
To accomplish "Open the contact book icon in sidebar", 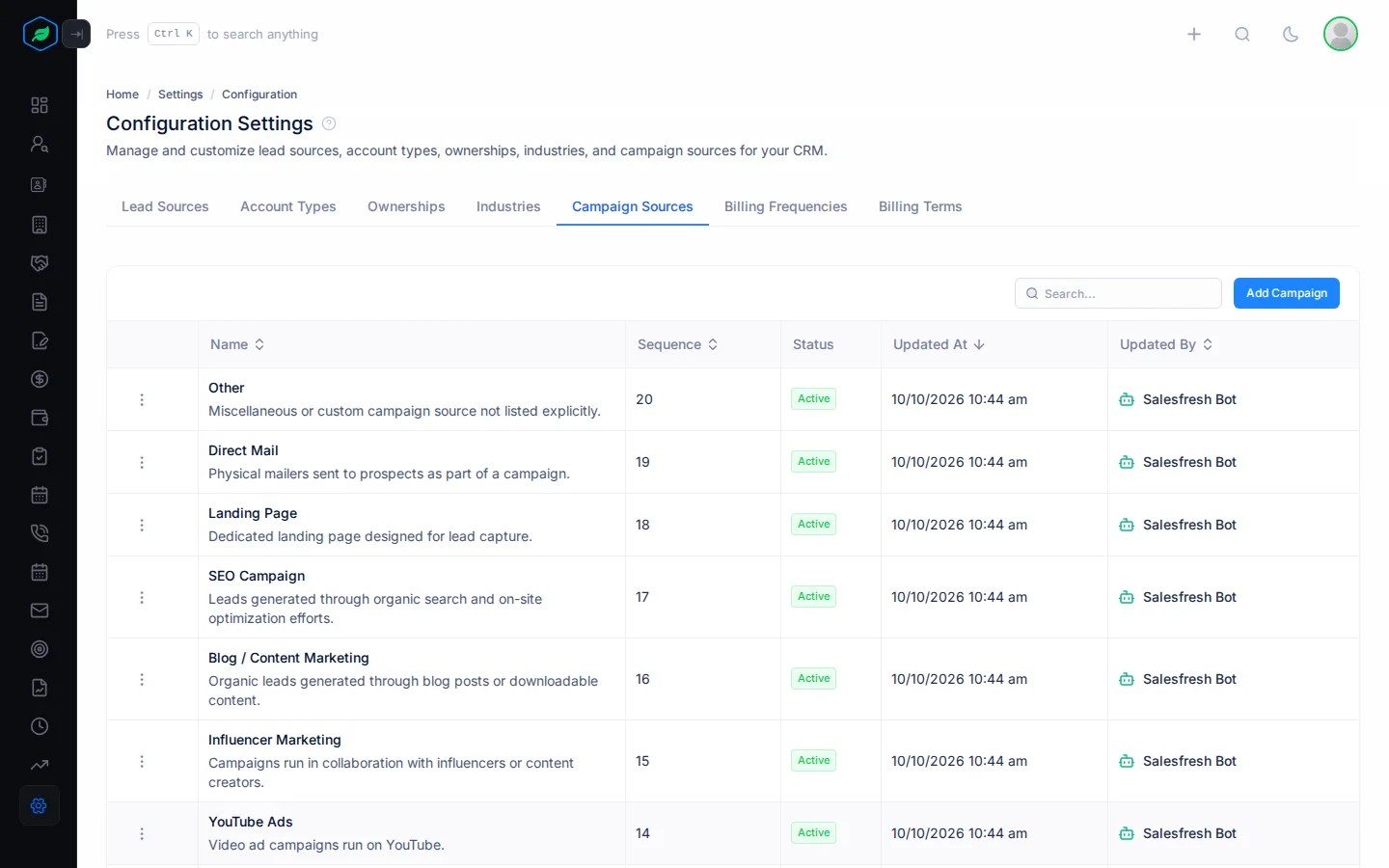I will [x=40, y=184].
